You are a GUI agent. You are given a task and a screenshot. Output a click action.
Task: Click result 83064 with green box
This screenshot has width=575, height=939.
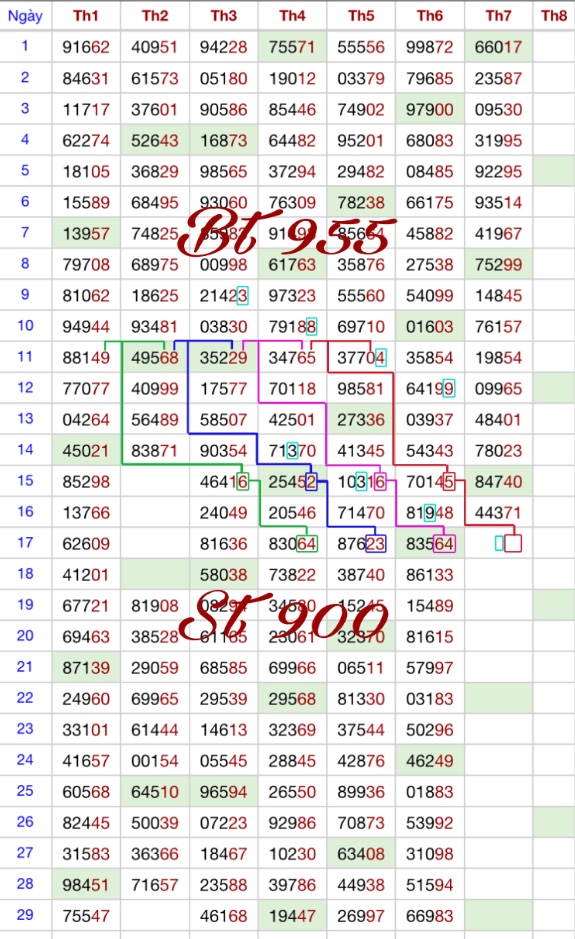(x=292, y=544)
